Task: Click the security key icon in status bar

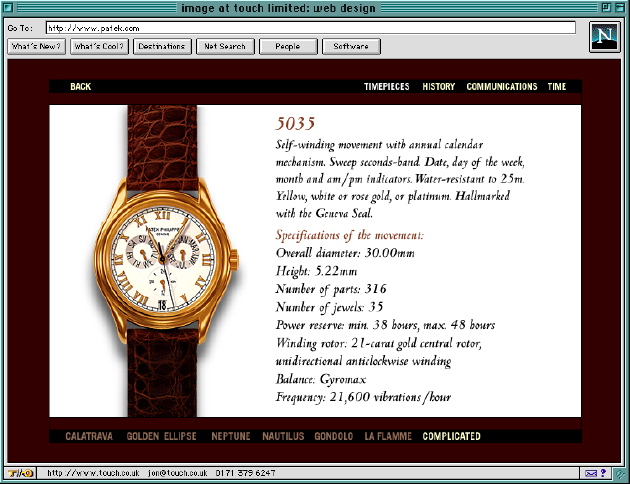Action: click(19, 473)
